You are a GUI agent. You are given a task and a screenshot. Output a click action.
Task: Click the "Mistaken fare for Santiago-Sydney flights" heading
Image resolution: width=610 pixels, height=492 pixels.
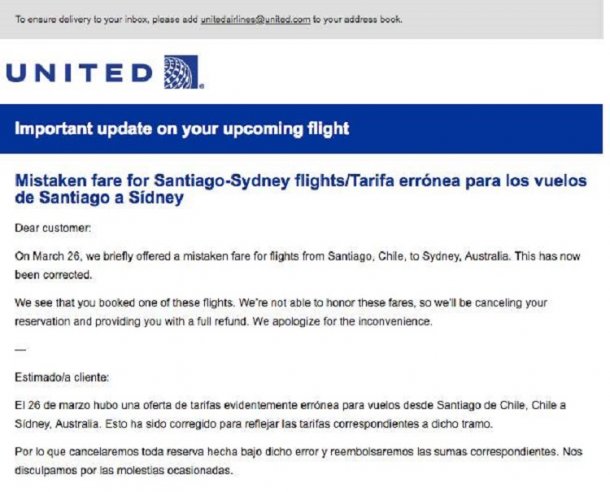pyautogui.click(x=150, y=181)
